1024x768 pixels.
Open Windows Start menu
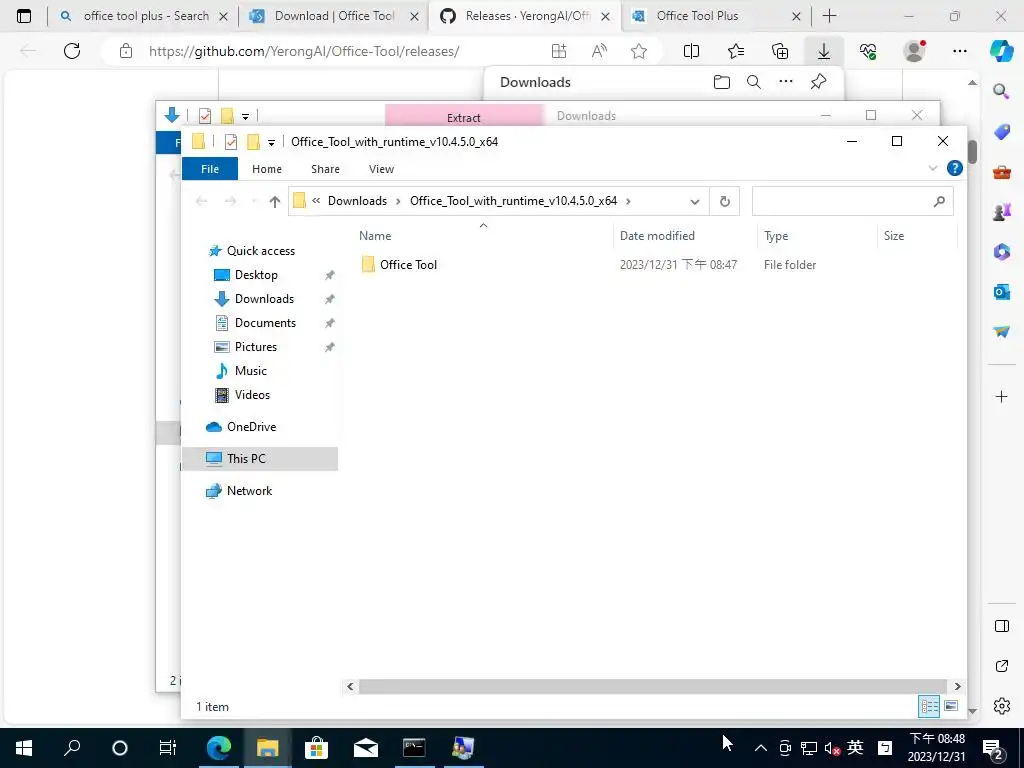pyautogui.click(x=24, y=748)
